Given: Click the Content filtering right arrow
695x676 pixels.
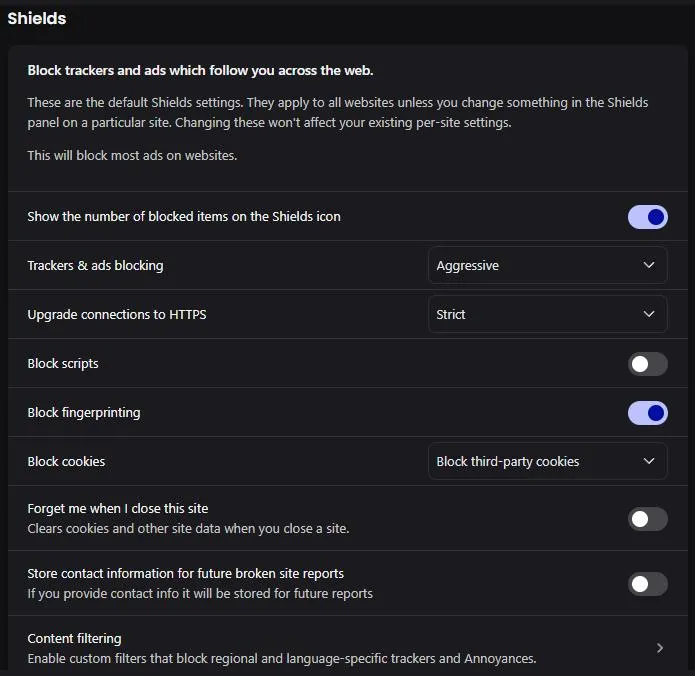Looking at the screenshot, I should tap(660, 648).
